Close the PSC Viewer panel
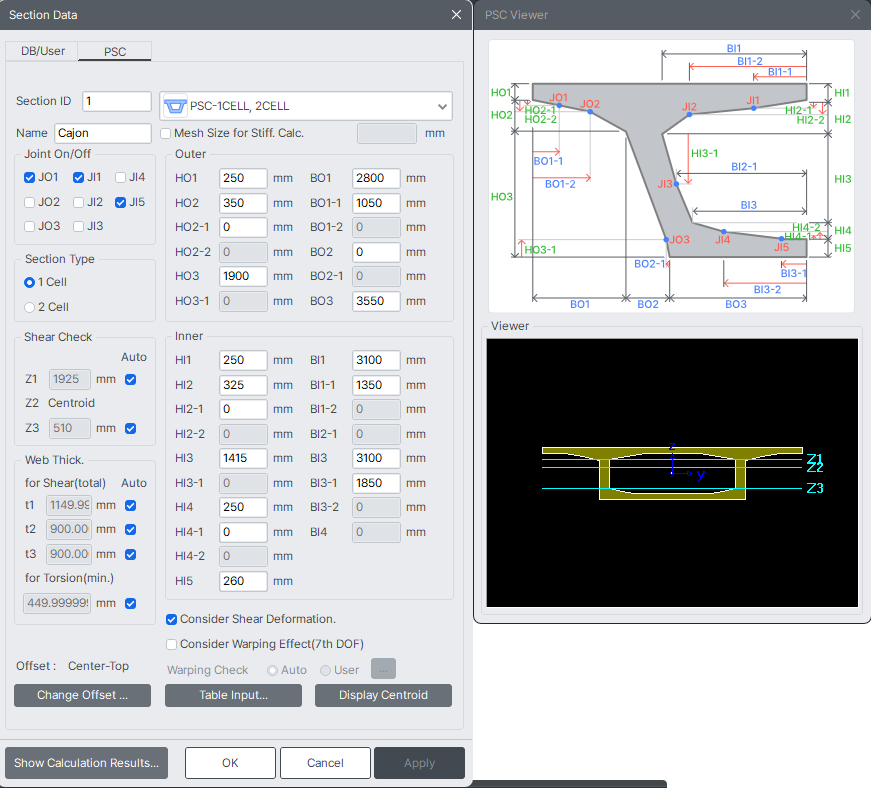The width and height of the screenshot is (871, 788). tap(855, 15)
